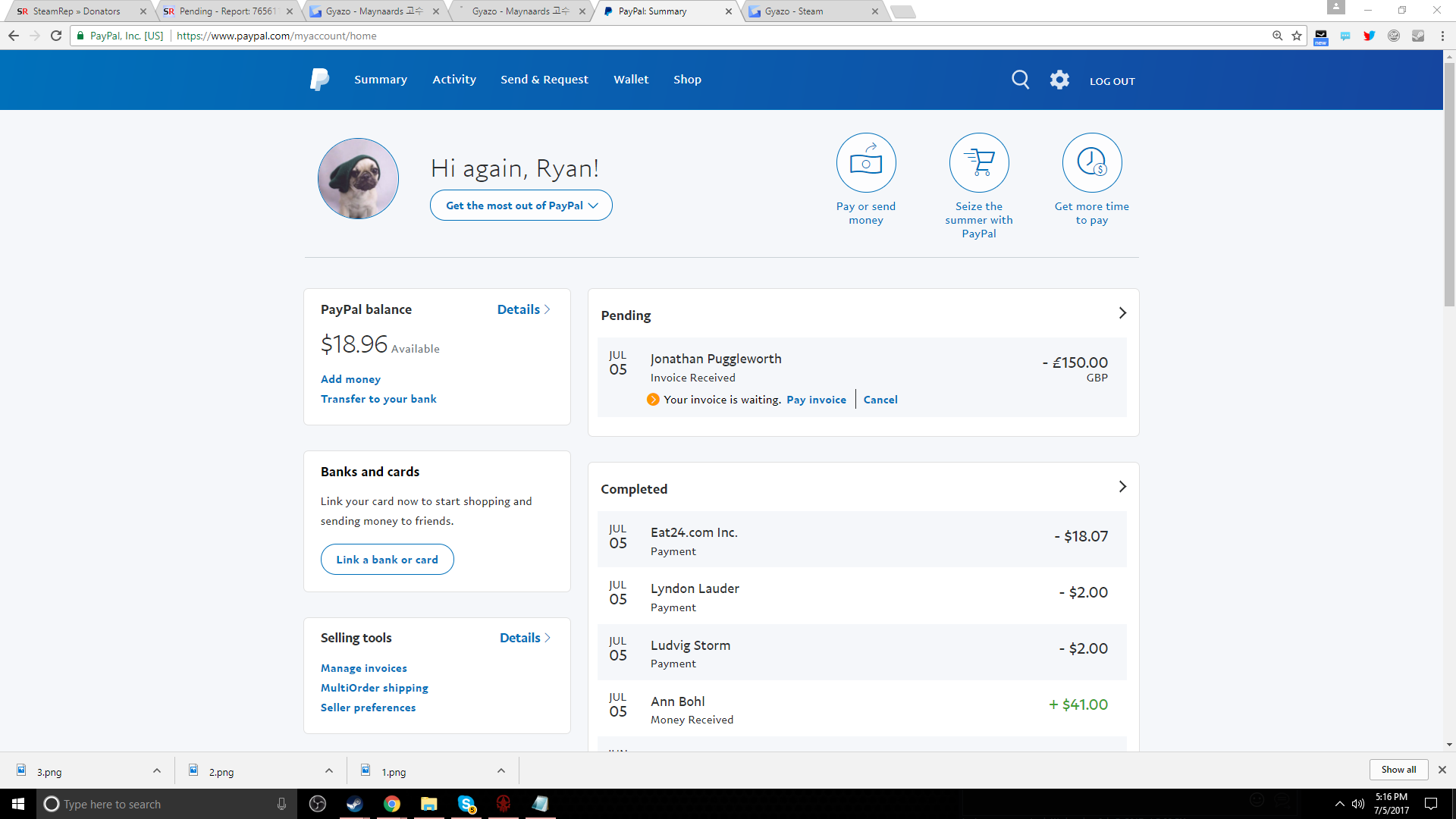Click Pay invoice for Jonathan Puggleworth
The image size is (1456, 819).
pos(816,400)
